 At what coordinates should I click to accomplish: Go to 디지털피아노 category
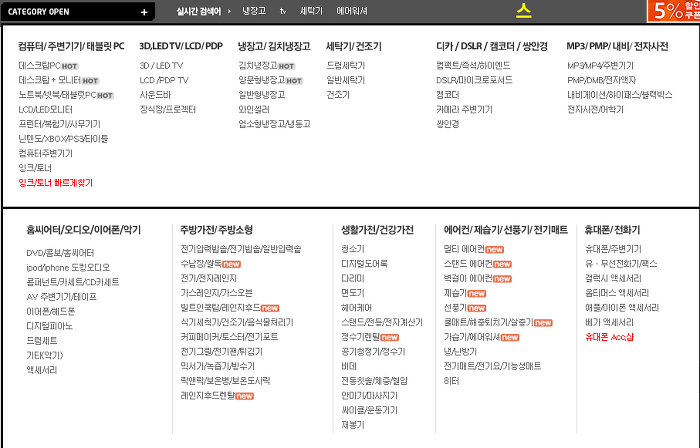pos(49,326)
